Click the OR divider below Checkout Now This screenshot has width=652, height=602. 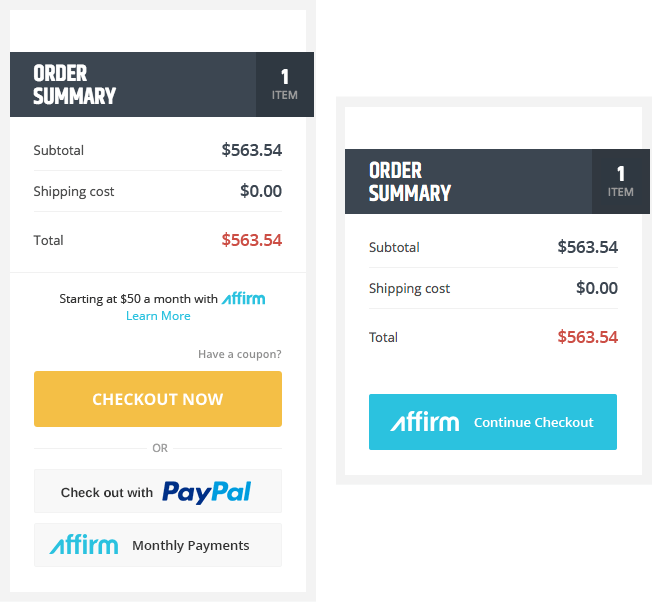160,448
